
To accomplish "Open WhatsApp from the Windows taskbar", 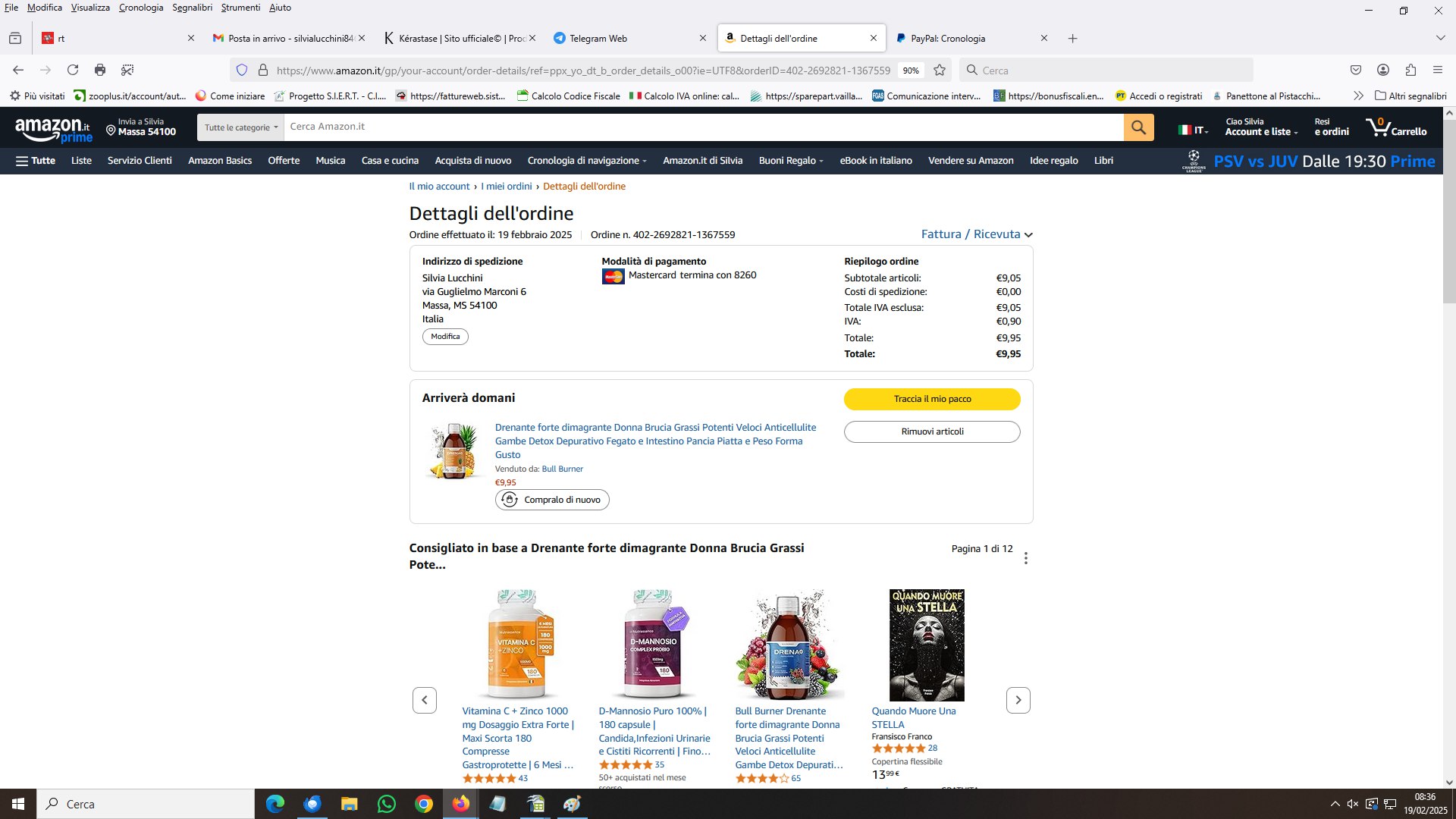I will coord(386,804).
